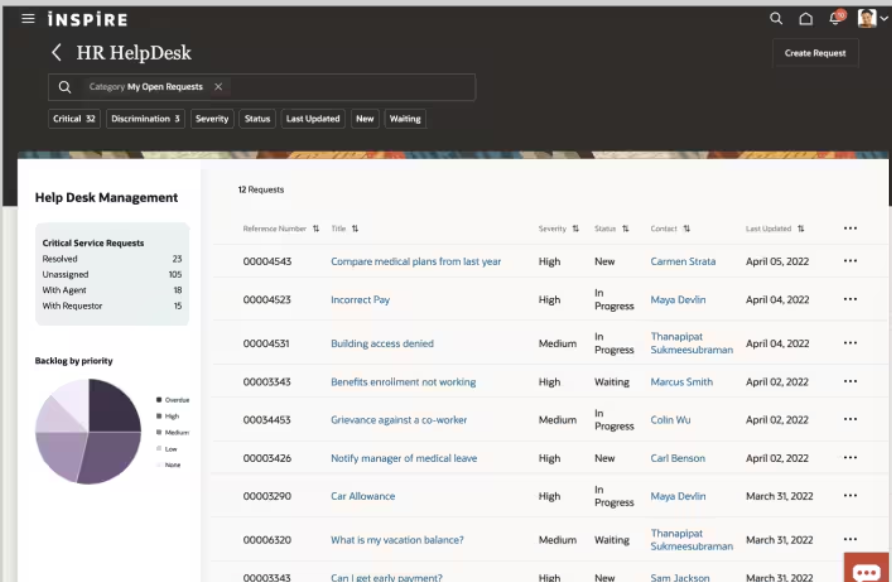892x582 pixels.
Task: Remove the My Open Requests filter
Action: click(x=218, y=87)
